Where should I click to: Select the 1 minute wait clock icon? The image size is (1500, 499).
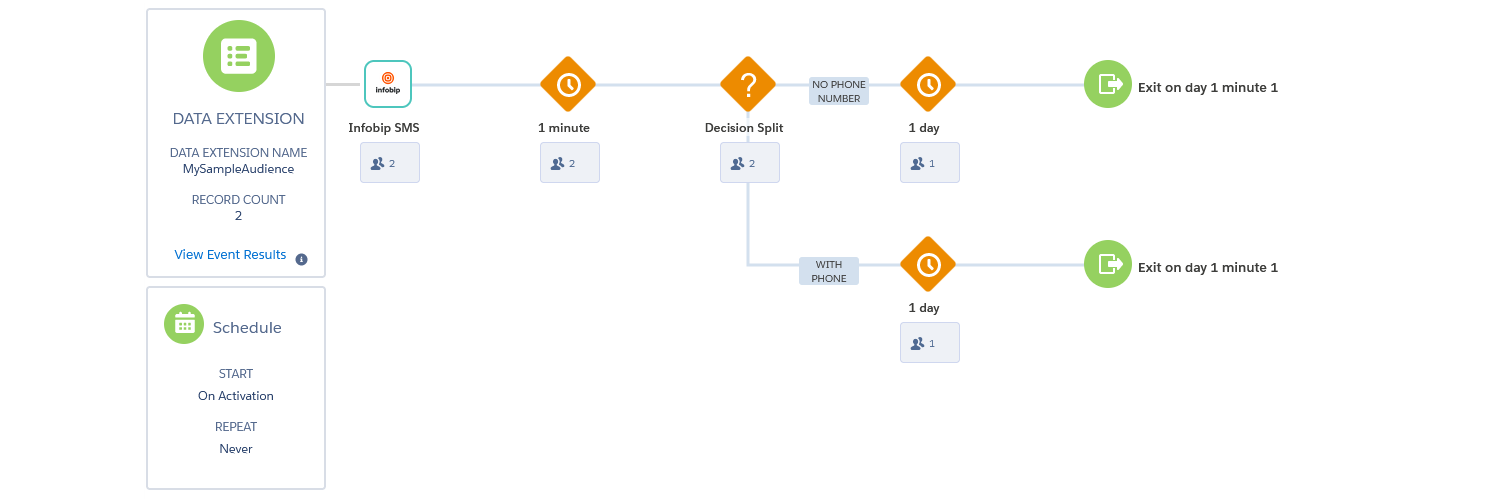point(568,84)
